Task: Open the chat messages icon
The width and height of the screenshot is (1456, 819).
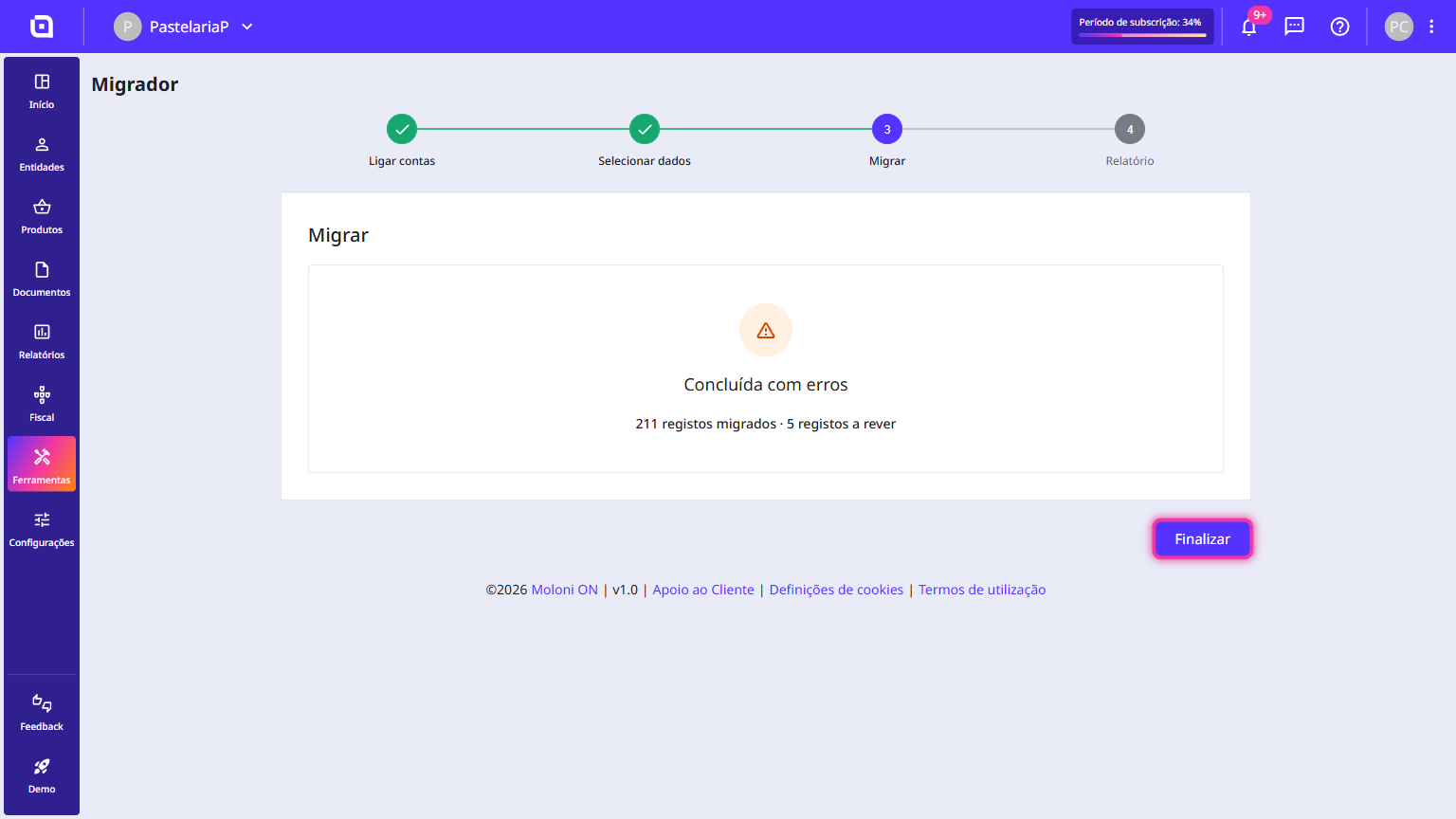Action: tap(1295, 27)
